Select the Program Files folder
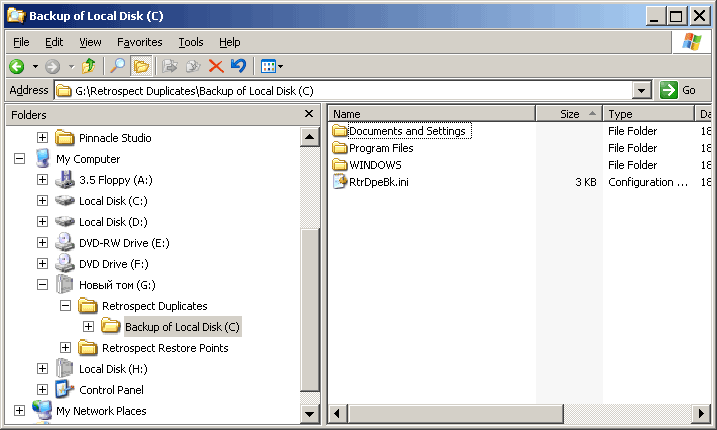Viewport: 717px width, 430px height. (381, 148)
